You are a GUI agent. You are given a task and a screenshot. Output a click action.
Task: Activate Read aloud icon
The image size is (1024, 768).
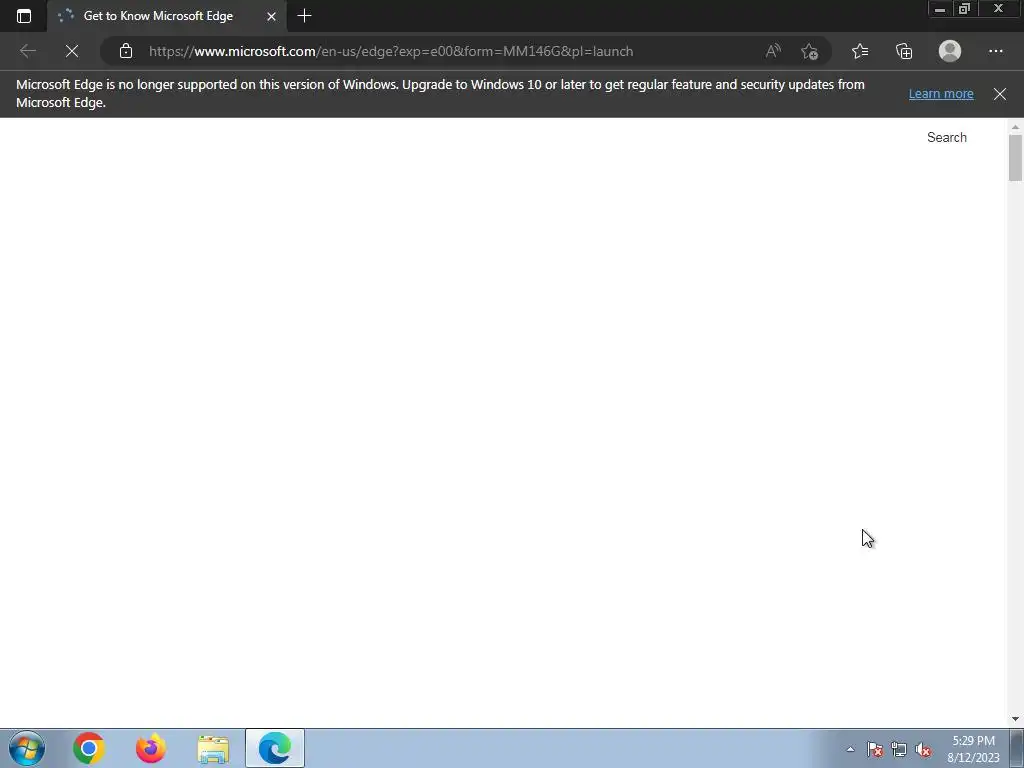773,51
